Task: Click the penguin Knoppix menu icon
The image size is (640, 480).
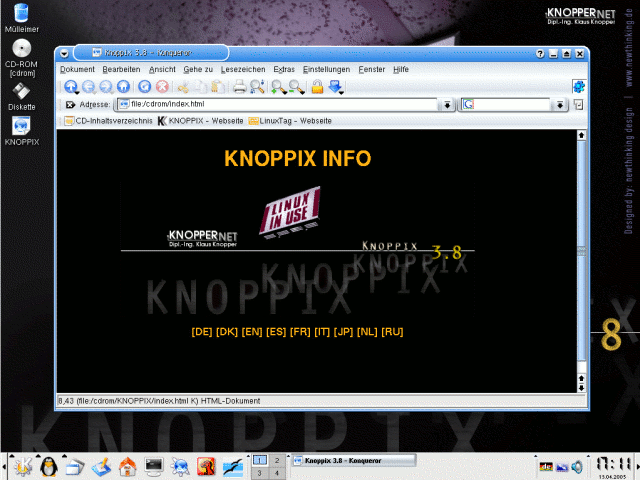Action: (x=49, y=466)
